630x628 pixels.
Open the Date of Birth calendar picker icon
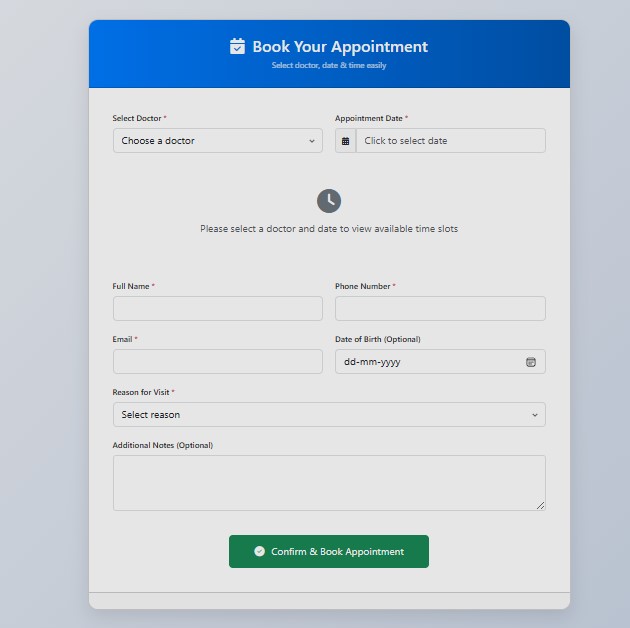coord(531,362)
